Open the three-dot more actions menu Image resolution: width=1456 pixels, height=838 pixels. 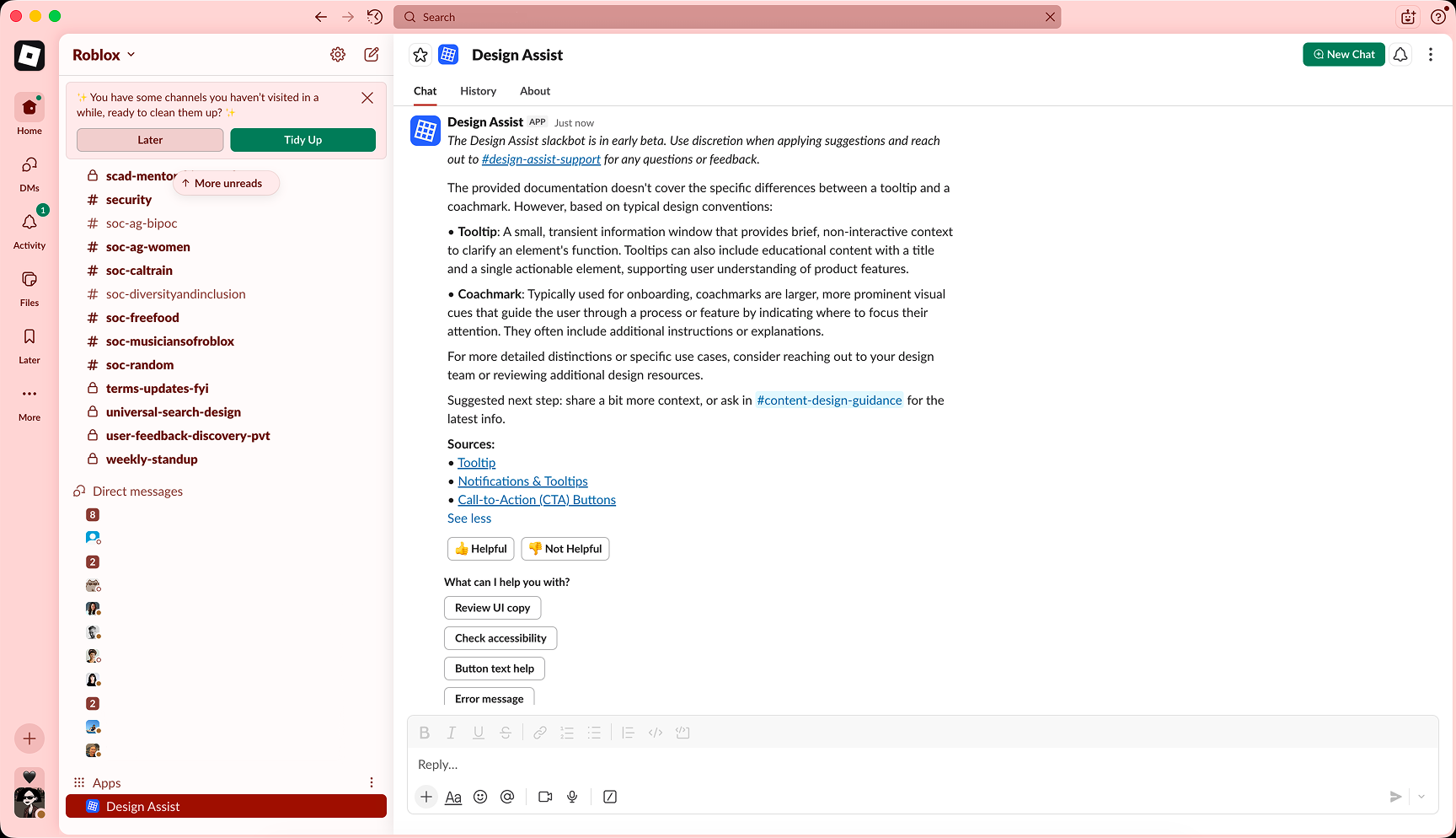(x=1431, y=55)
